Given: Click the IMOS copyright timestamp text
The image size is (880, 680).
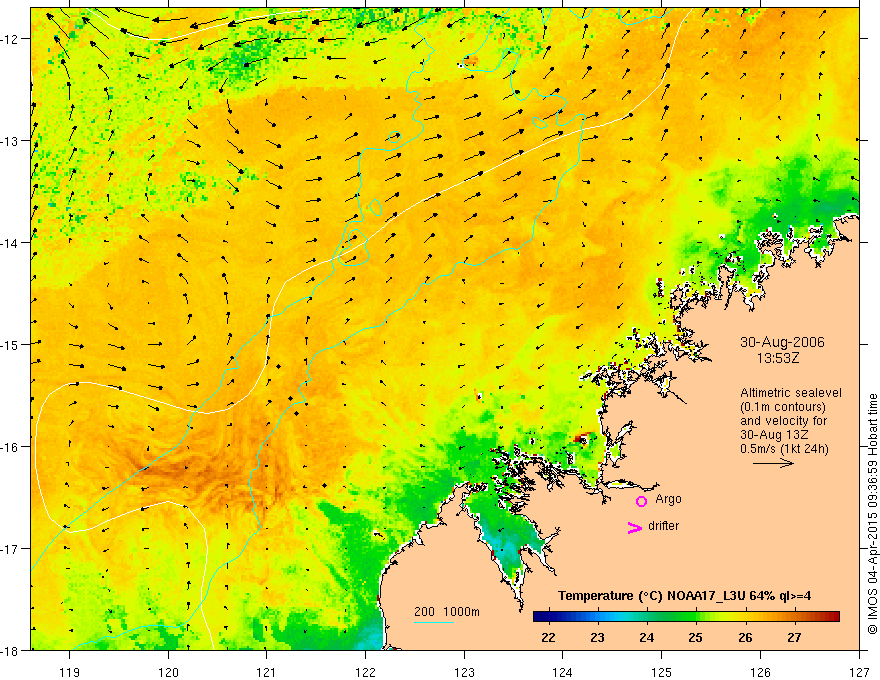Looking at the screenshot, I should pyautogui.click(x=872, y=514).
